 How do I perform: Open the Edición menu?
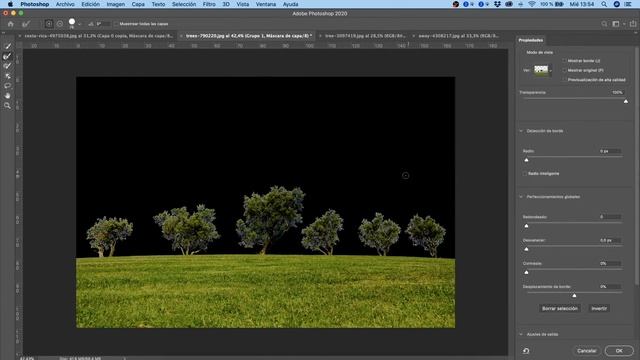point(90,4)
